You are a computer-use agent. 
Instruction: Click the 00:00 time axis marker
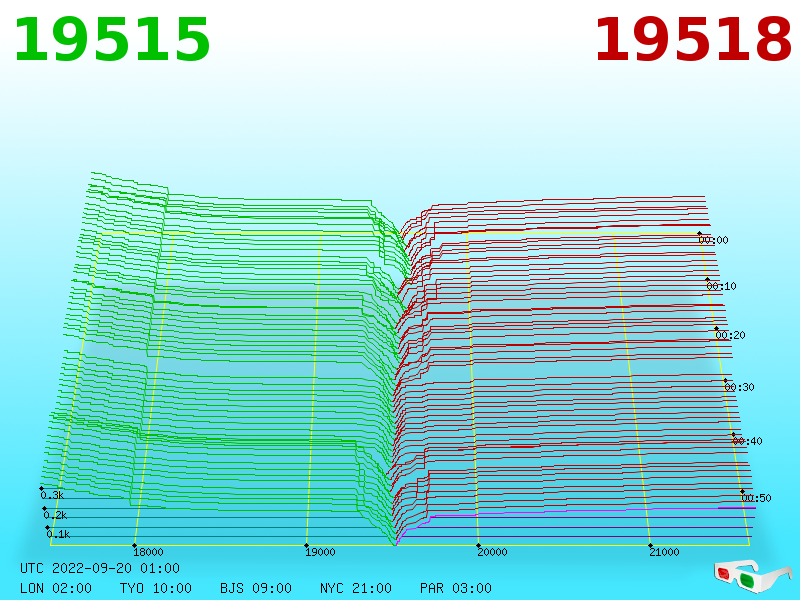713,240
